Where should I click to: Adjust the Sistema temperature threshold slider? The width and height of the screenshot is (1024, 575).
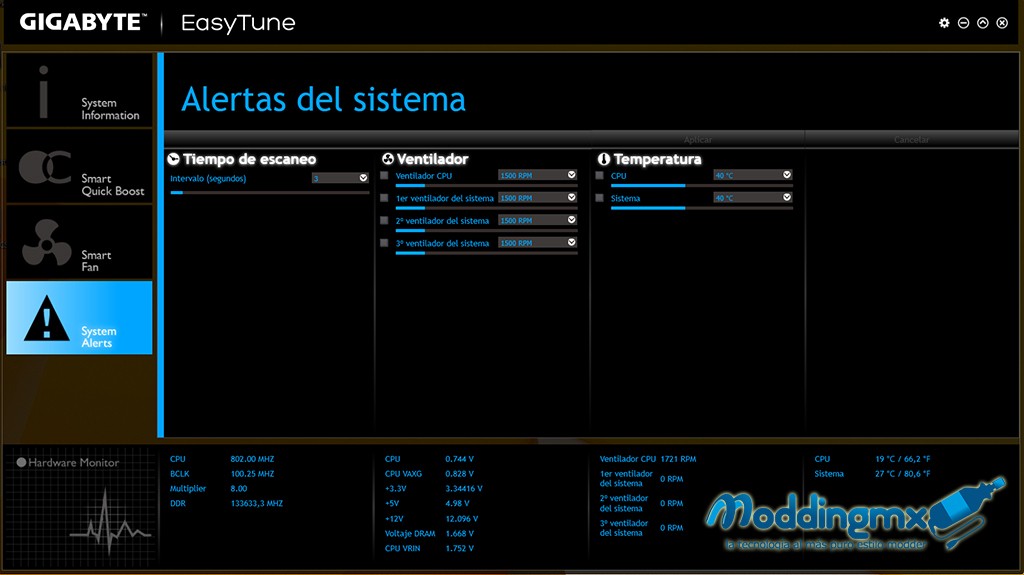pyautogui.click(x=702, y=208)
